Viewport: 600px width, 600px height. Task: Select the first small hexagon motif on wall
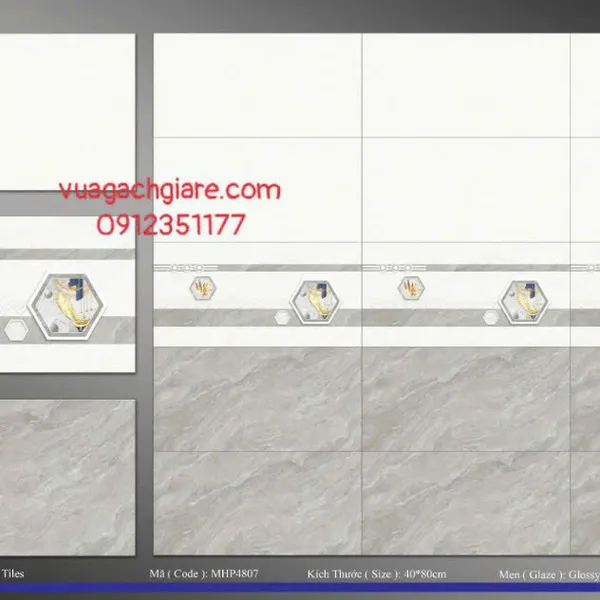point(203,288)
